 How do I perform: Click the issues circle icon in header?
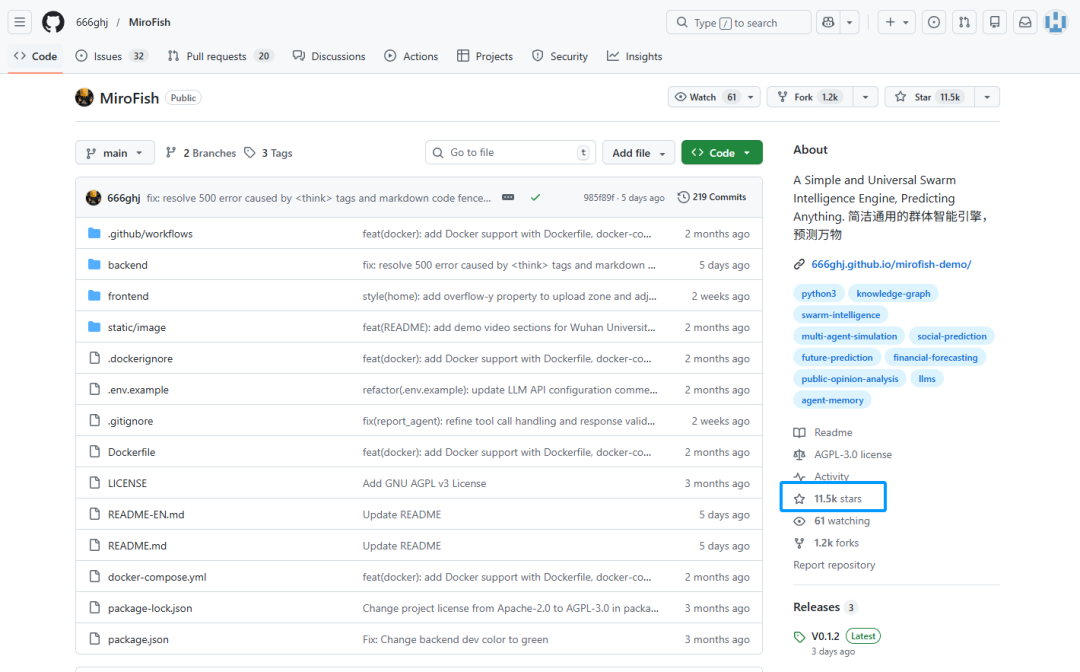(933, 22)
